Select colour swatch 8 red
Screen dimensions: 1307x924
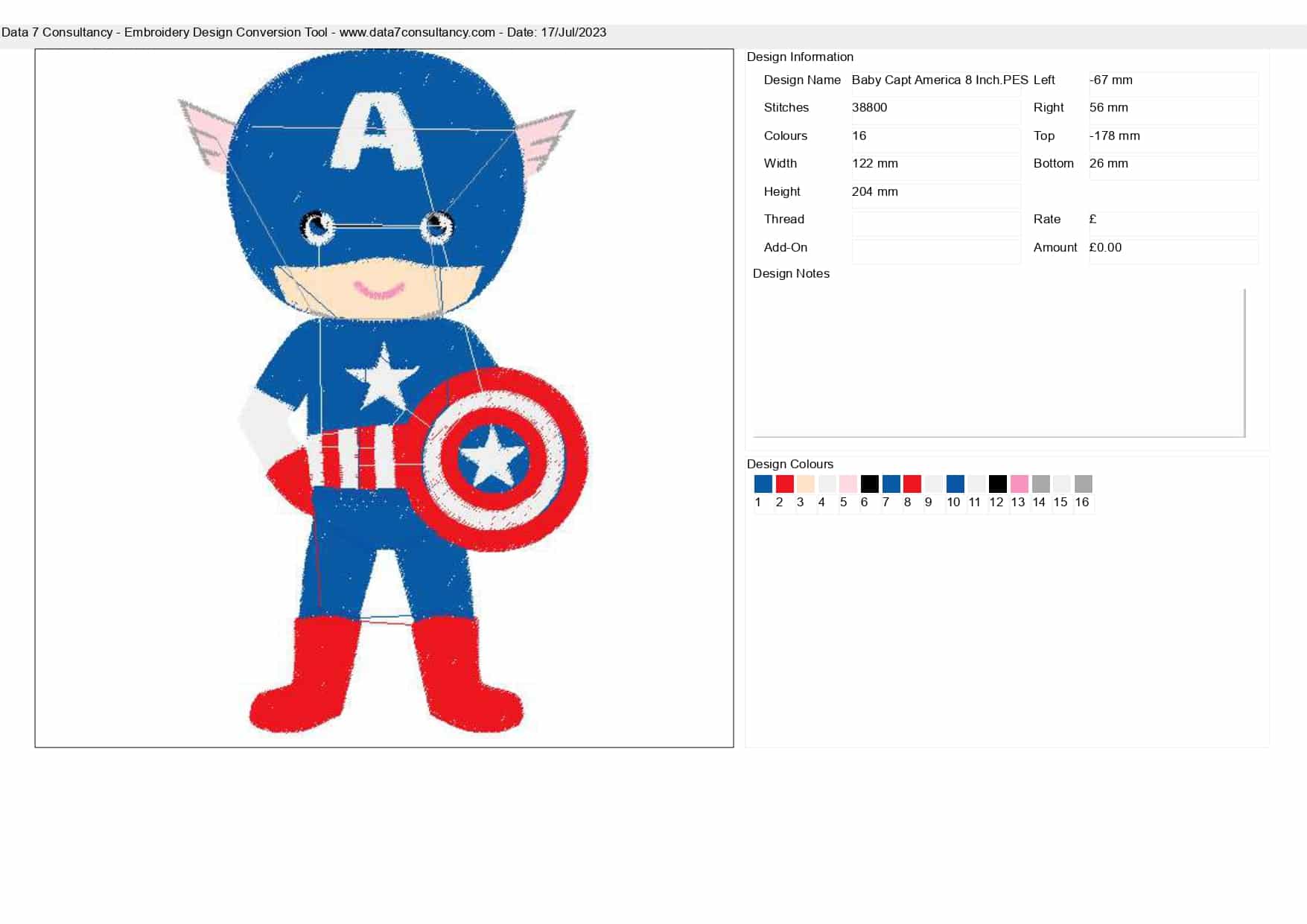pos(912,484)
